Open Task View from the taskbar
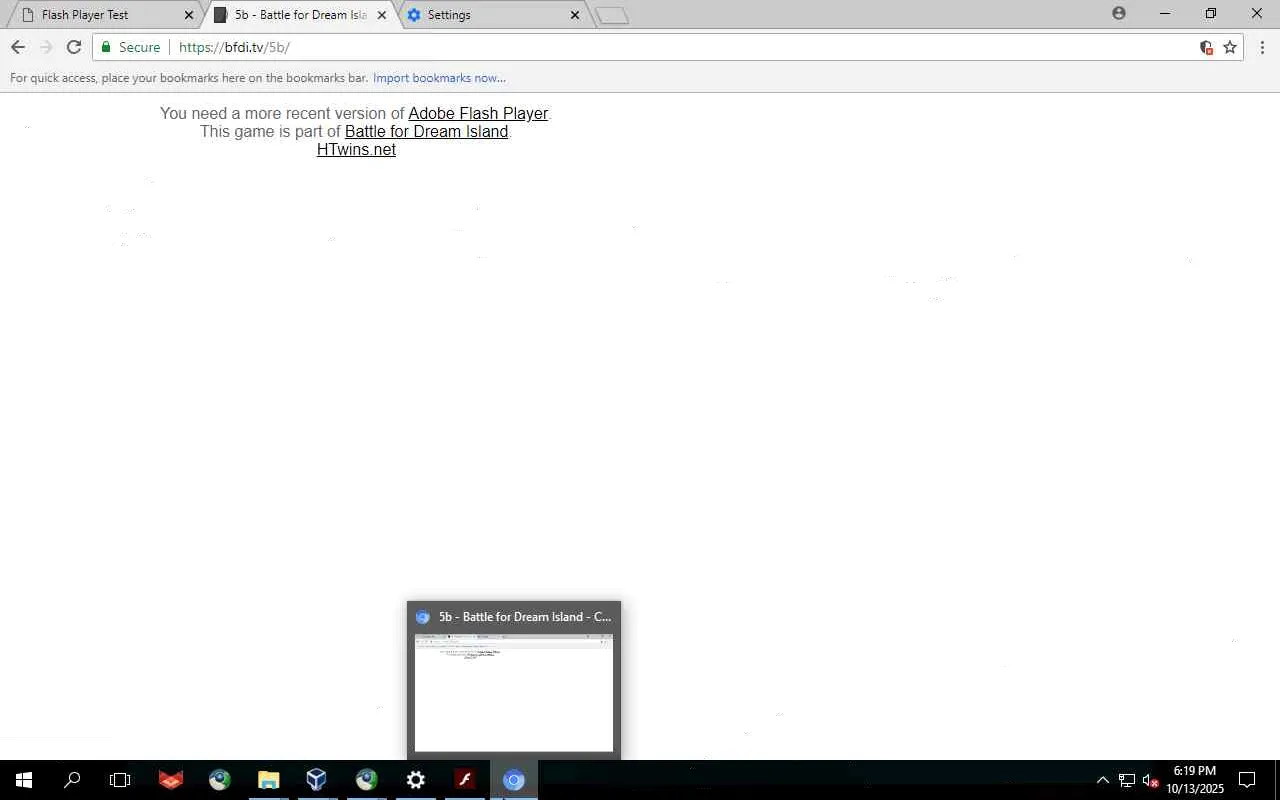Image resolution: width=1280 pixels, height=800 pixels. click(120, 780)
